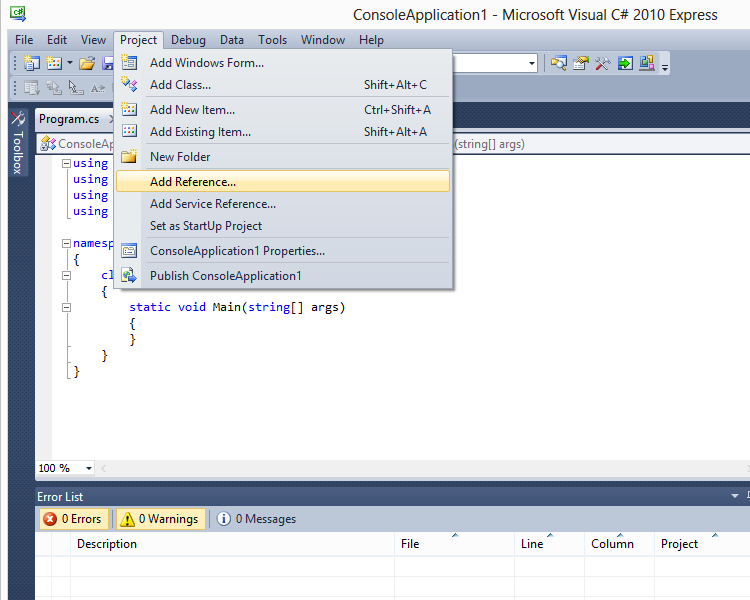
Task: Click Add Service Reference menu entry
Action: pos(283,204)
